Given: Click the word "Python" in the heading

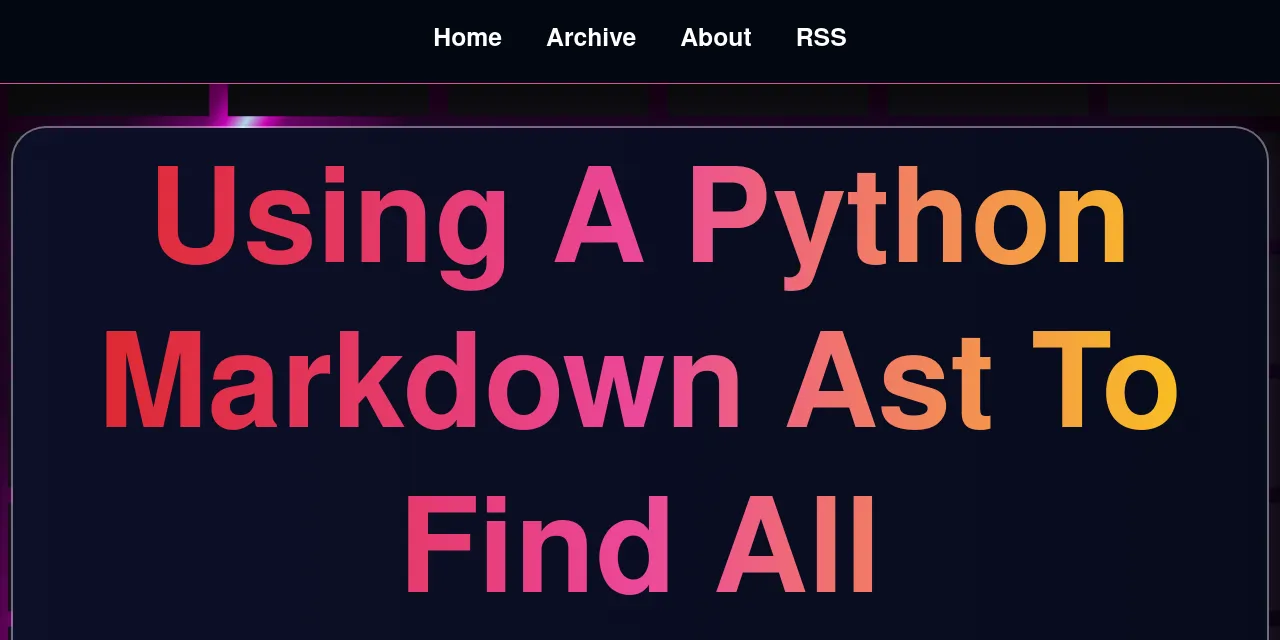Looking at the screenshot, I should point(908,220).
